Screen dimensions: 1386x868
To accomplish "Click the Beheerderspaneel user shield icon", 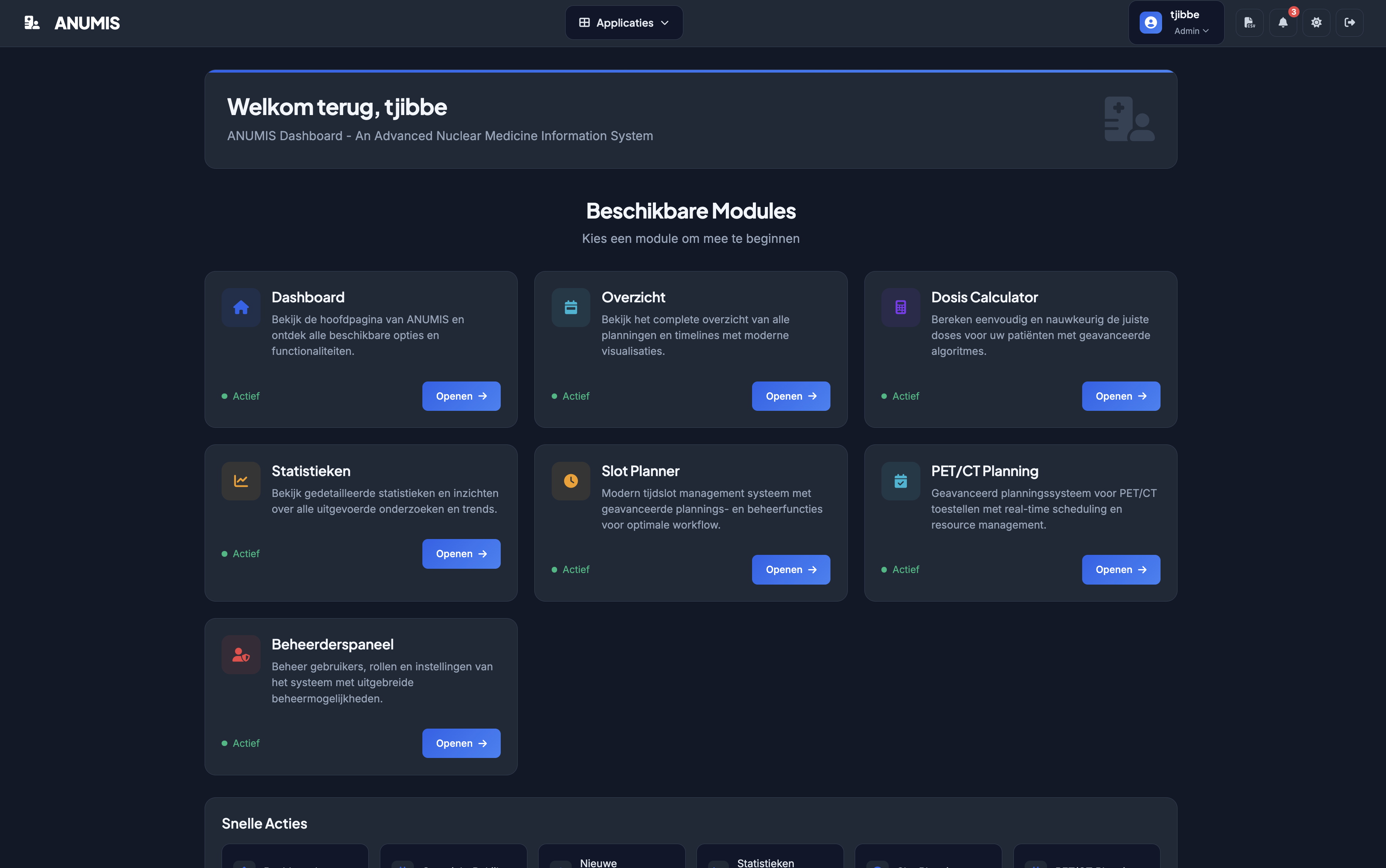I will tap(241, 654).
